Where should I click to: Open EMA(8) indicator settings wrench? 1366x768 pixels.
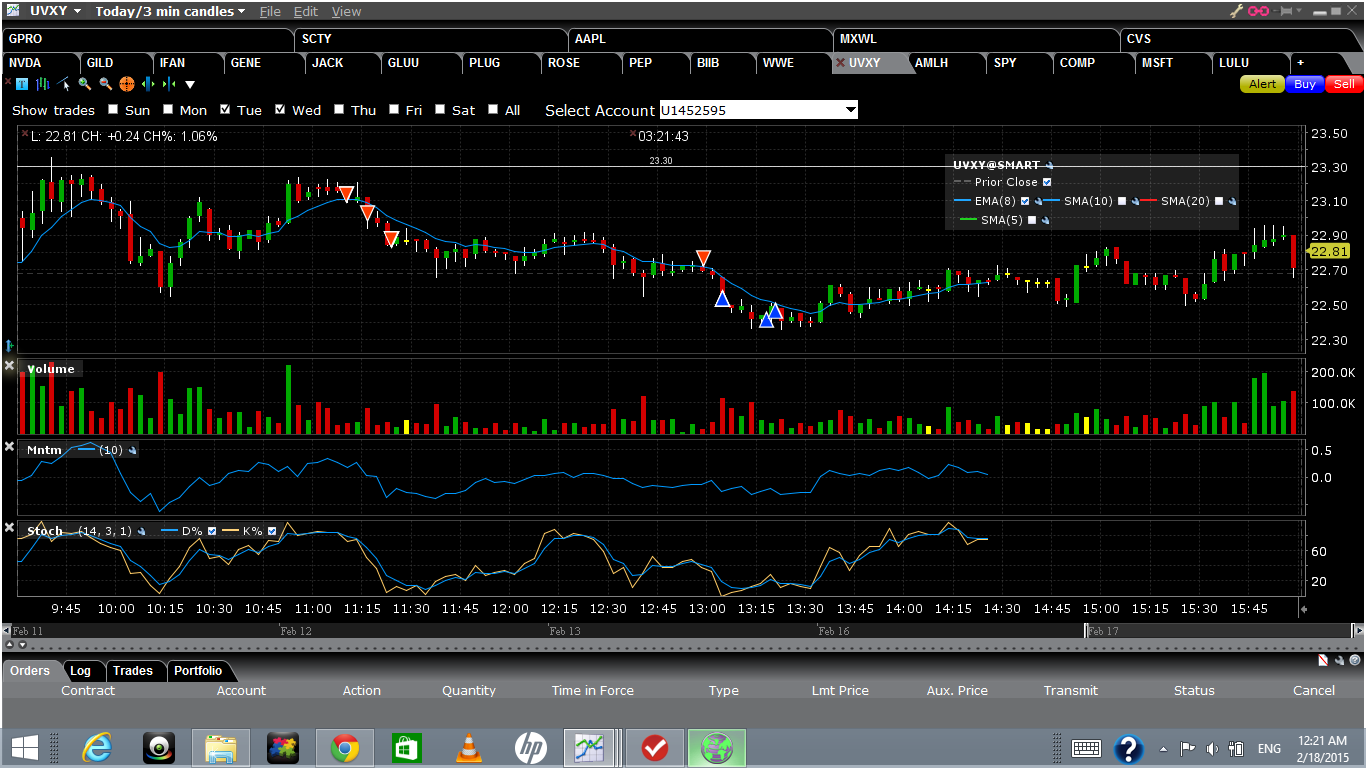[x=1038, y=202]
